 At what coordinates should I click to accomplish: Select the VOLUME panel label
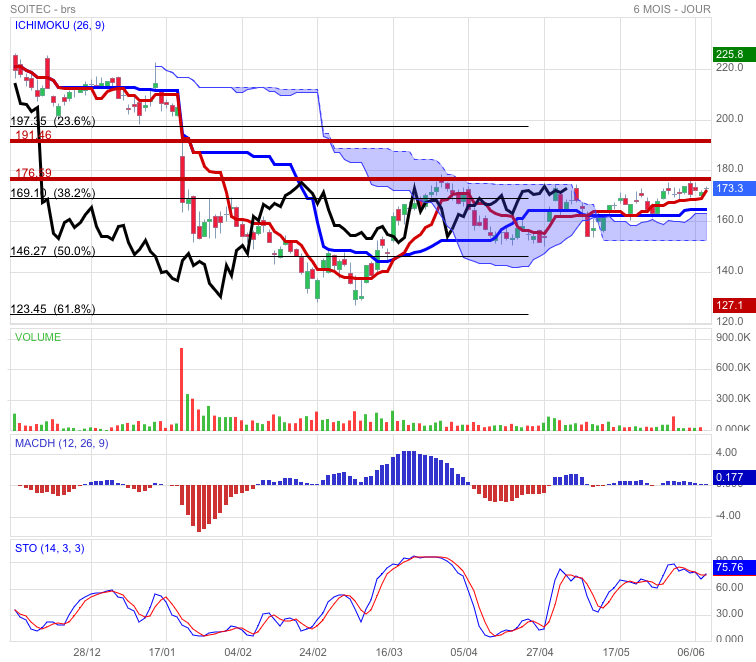38,337
